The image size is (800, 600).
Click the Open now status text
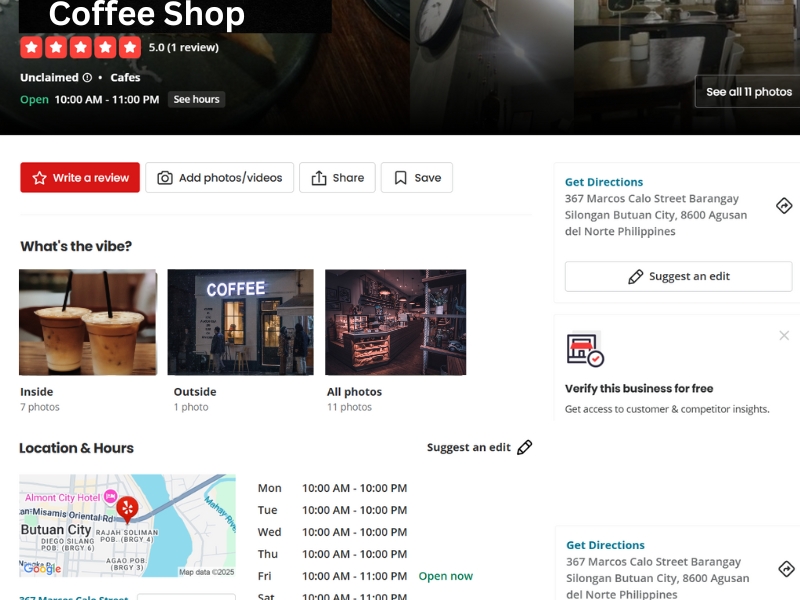[445, 577]
